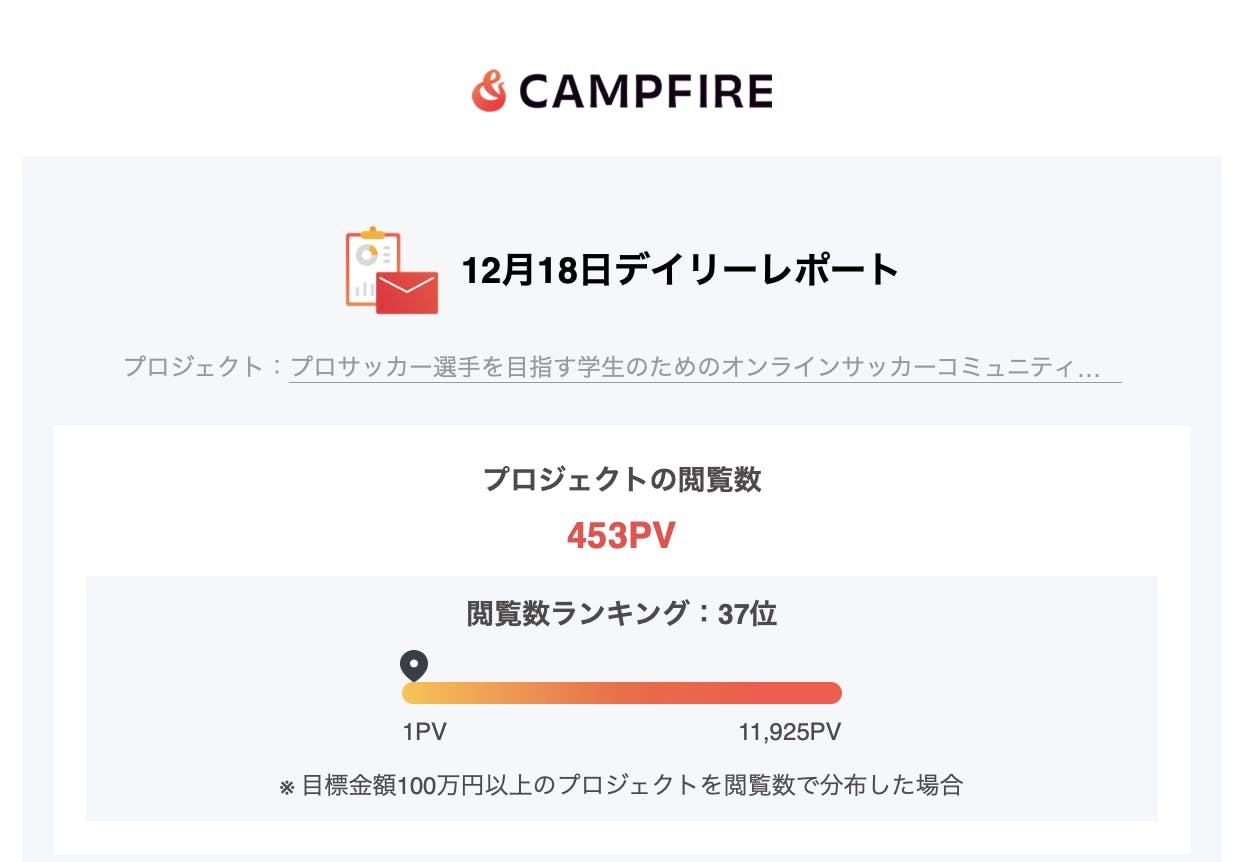
Task: Click the red envelope icon
Action: point(407,292)
